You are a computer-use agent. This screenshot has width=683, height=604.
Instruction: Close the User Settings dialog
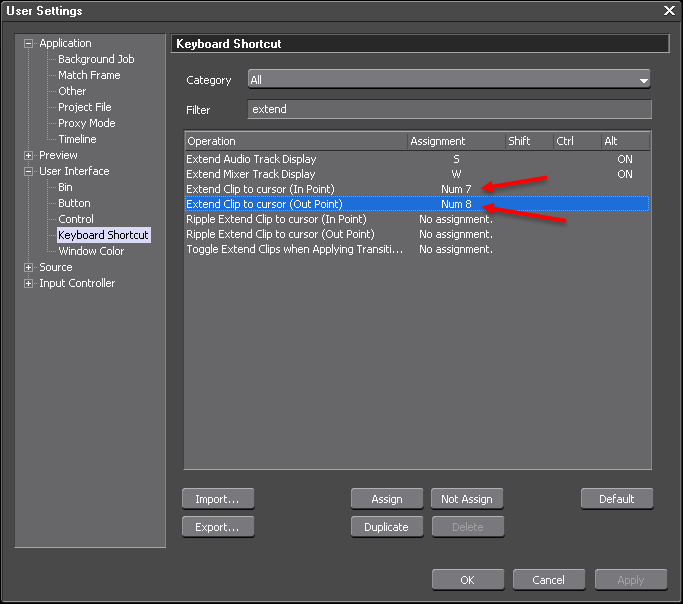(x=669, y=10)
